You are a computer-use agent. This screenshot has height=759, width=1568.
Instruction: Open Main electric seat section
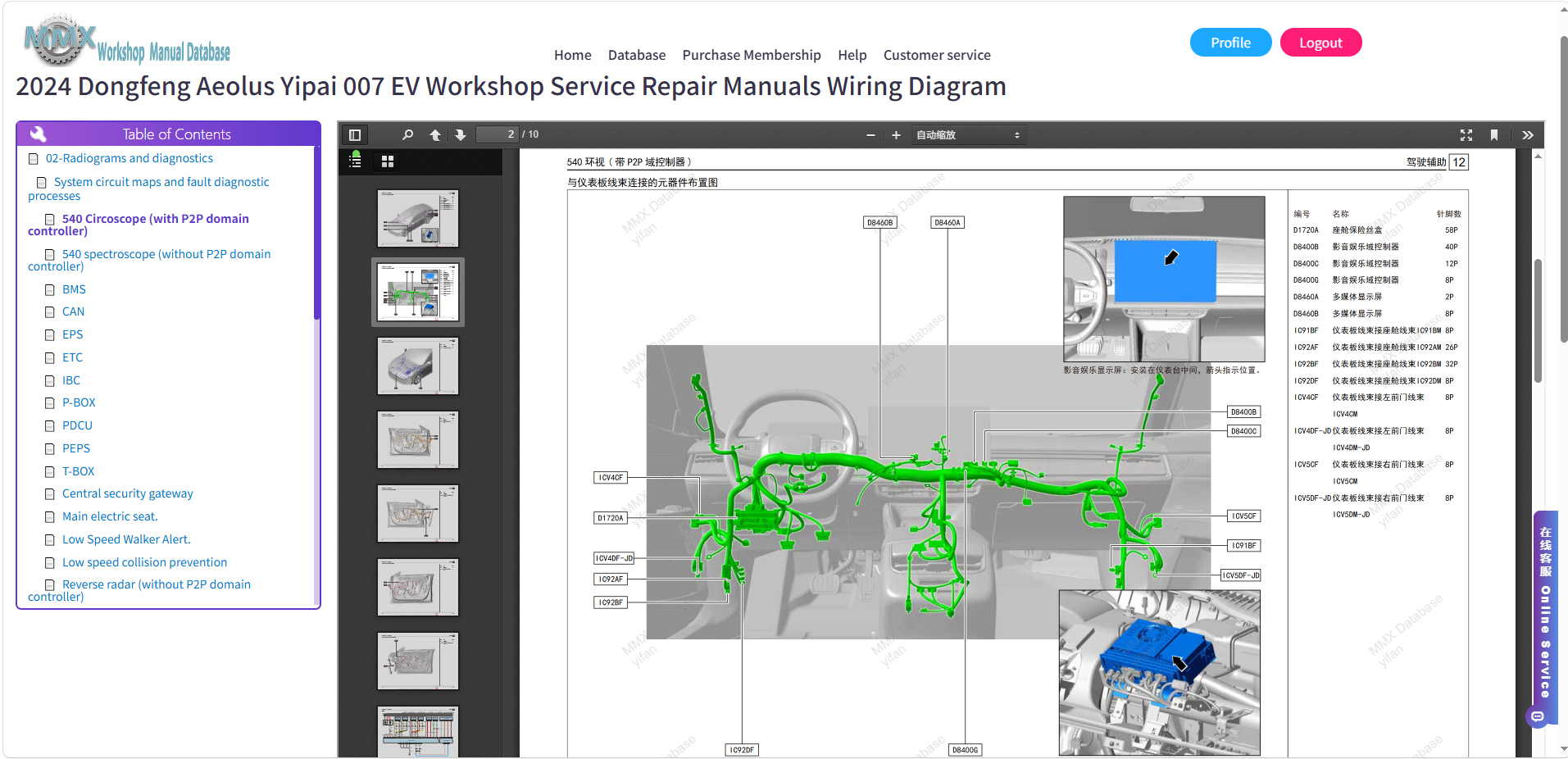point(110,516)
